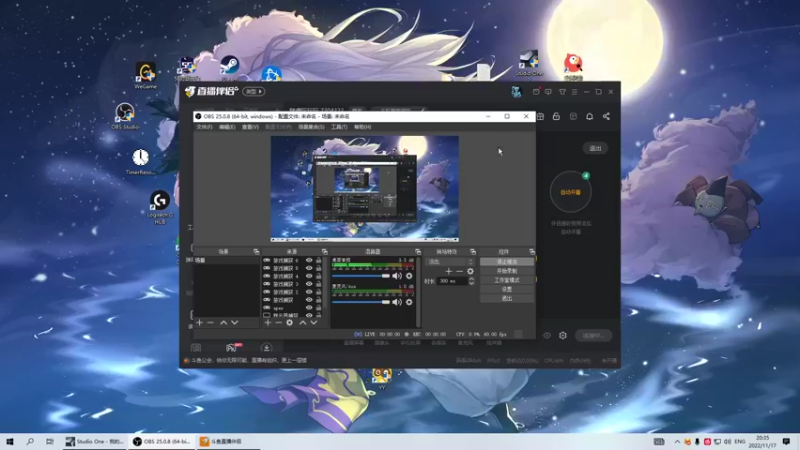Expand 类型 arrow button in 直播伴侣 header
Viewport: 800px width, 450px height.
[x=253, y=92]
